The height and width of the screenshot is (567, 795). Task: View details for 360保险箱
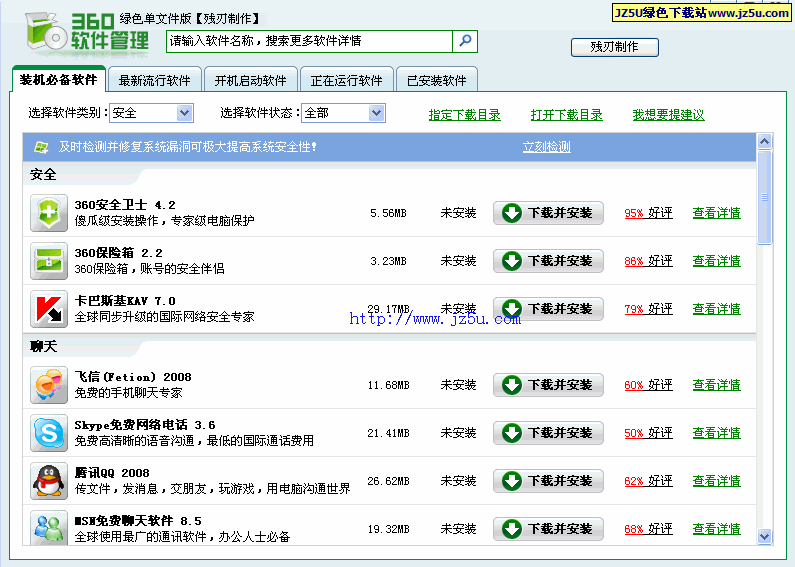pos(716,261)
